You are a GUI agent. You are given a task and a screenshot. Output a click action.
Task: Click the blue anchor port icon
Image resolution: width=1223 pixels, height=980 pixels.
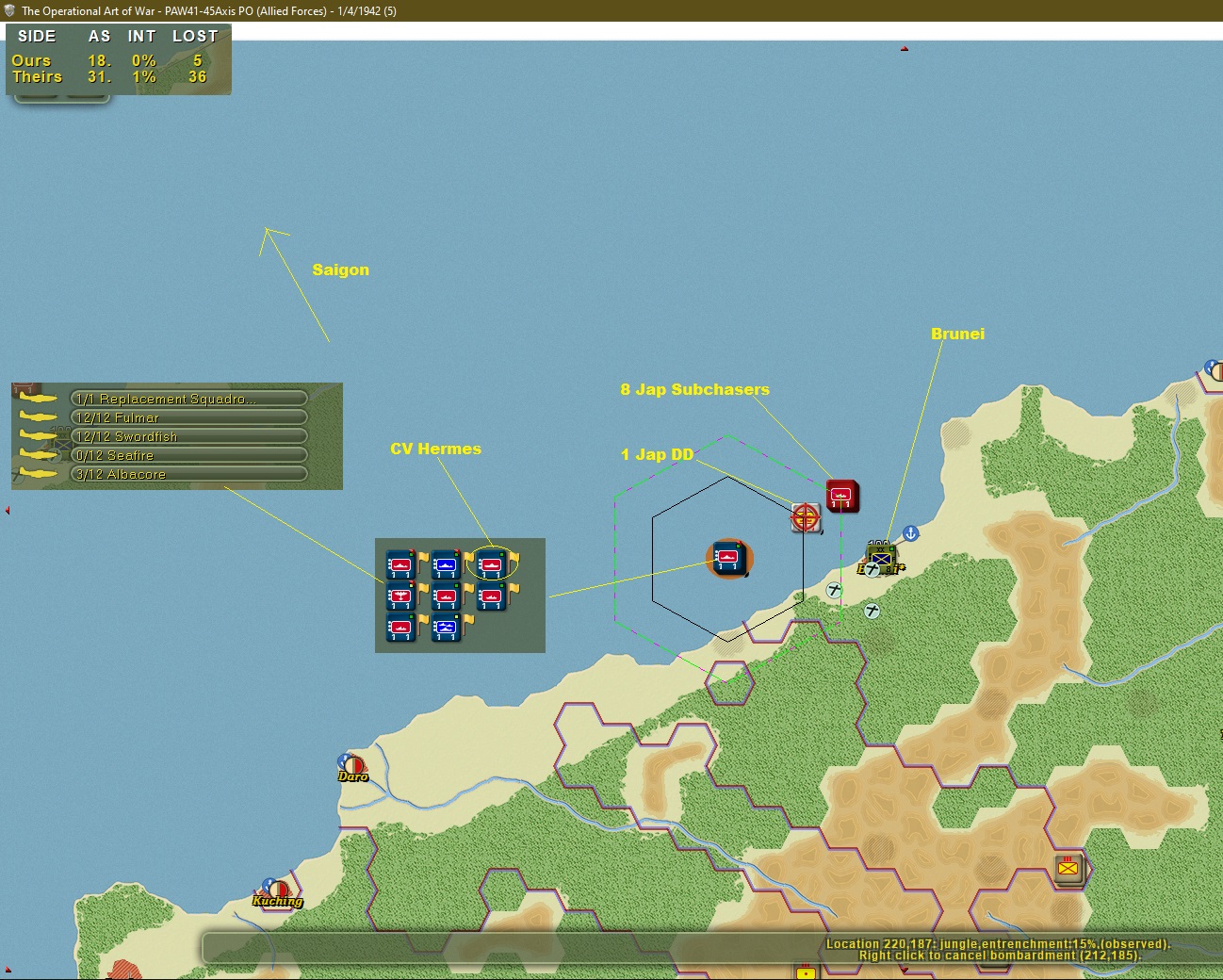tap(910, 533)
